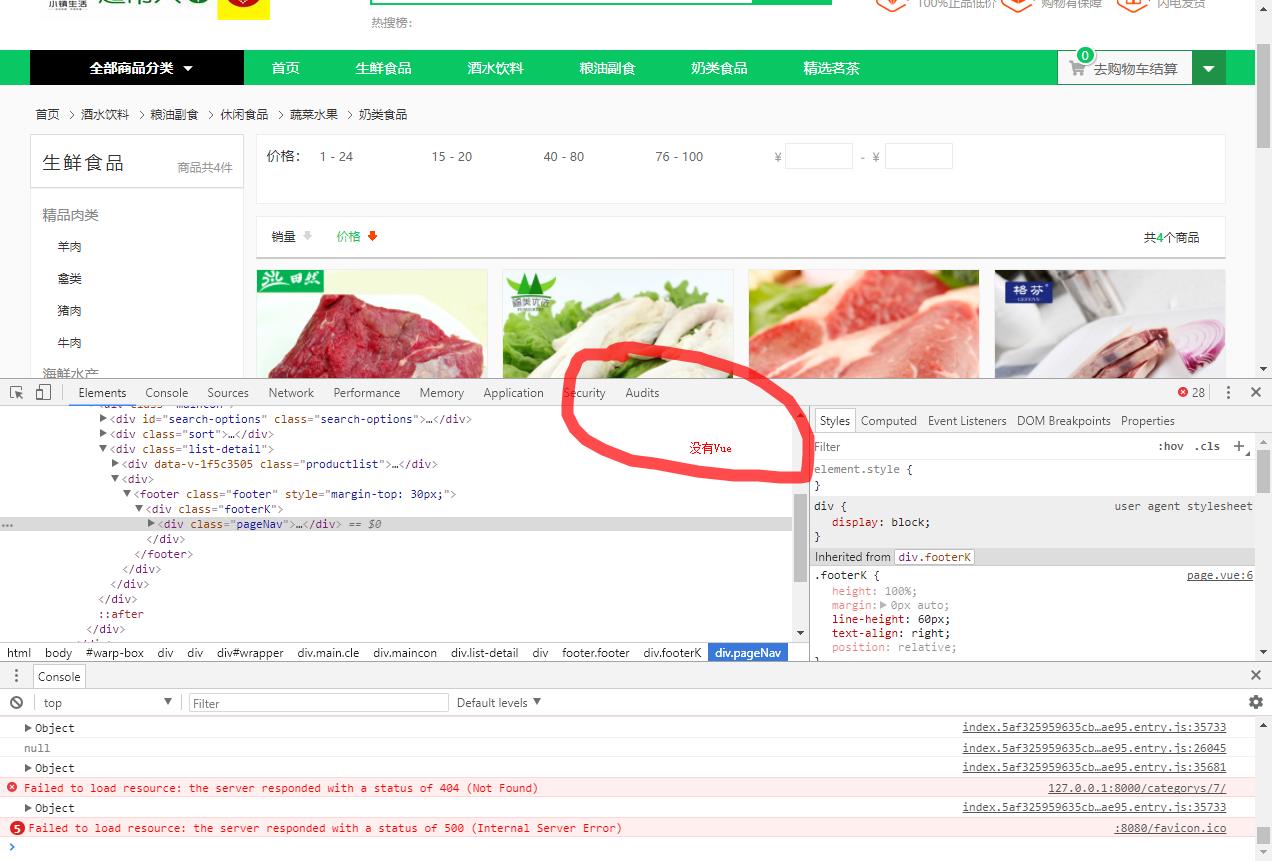Image resolution: width=1272 pixels, height=861 pixels.
Task: Switch to the Computed tab in Styles pane
Action: [888, 420]
